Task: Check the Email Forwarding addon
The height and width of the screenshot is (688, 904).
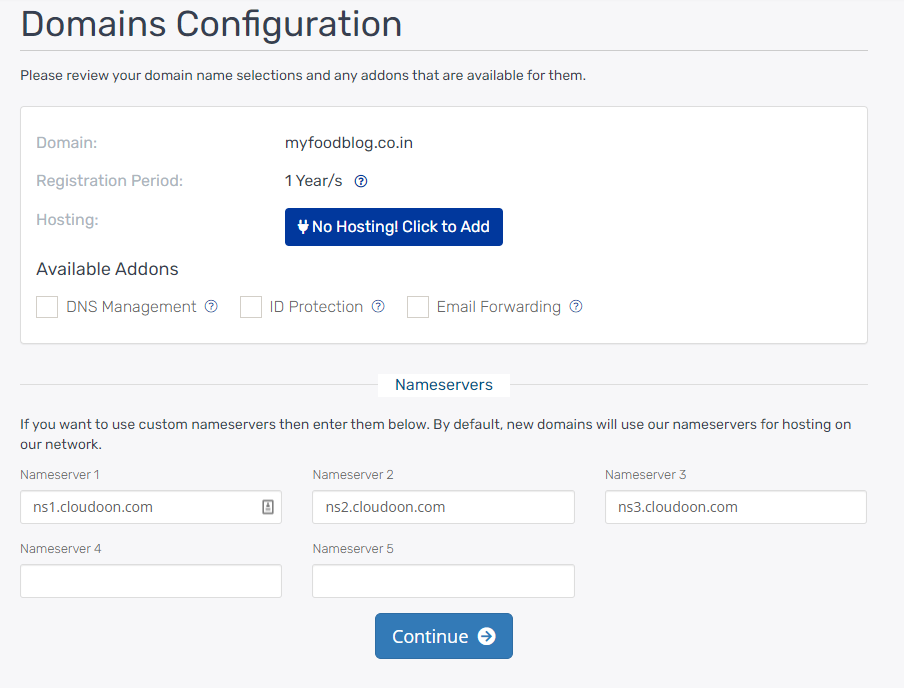Action: click(x=418, y=307)
